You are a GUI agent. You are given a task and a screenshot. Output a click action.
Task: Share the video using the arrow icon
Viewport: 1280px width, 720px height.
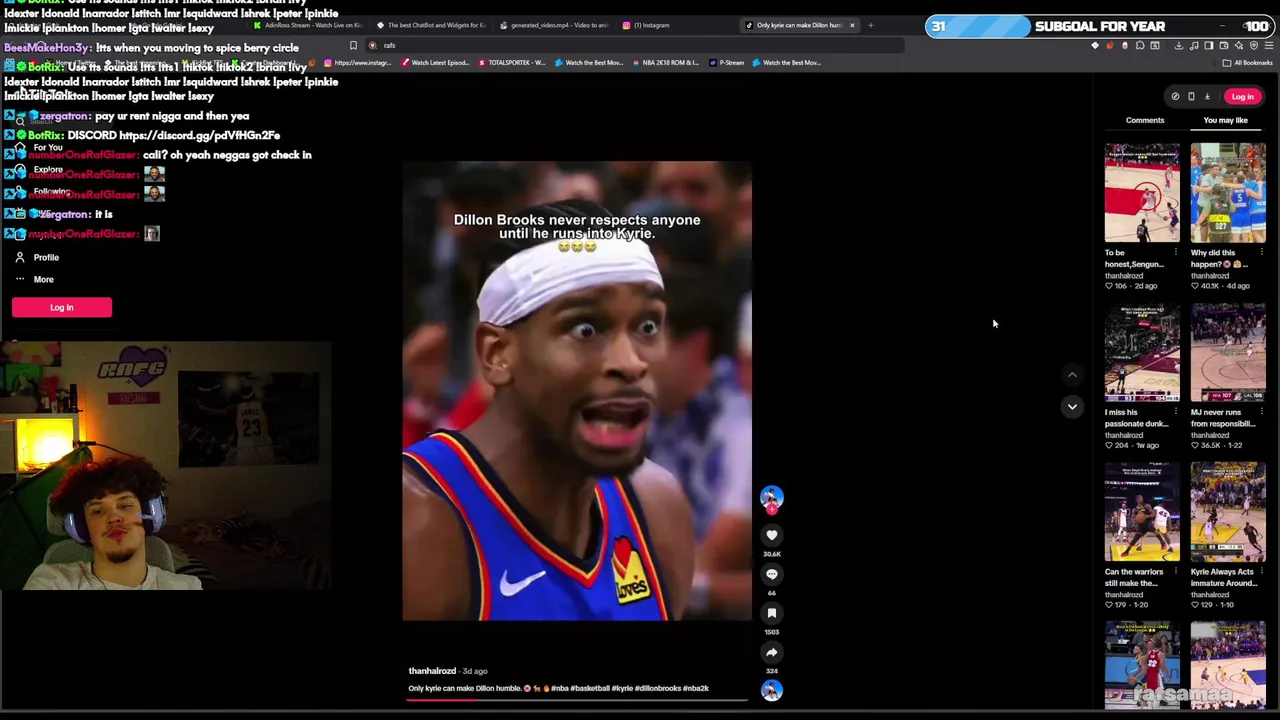tap(771, 652)
